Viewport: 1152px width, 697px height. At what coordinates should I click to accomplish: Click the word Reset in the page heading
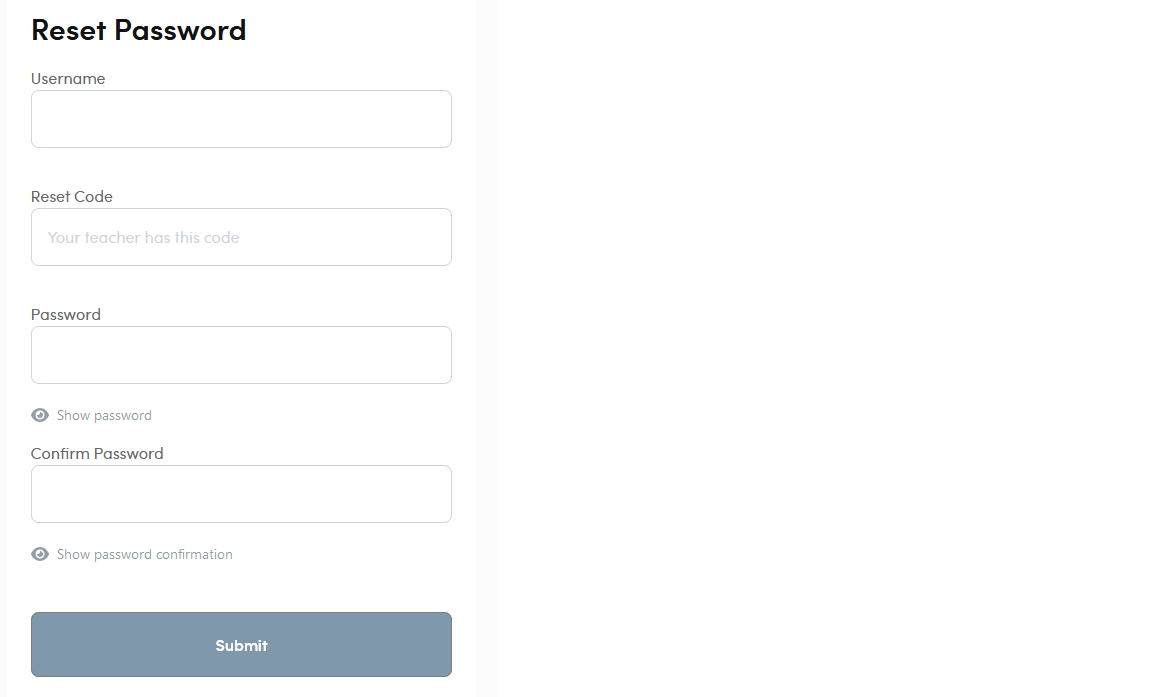[x=68, y=30]
